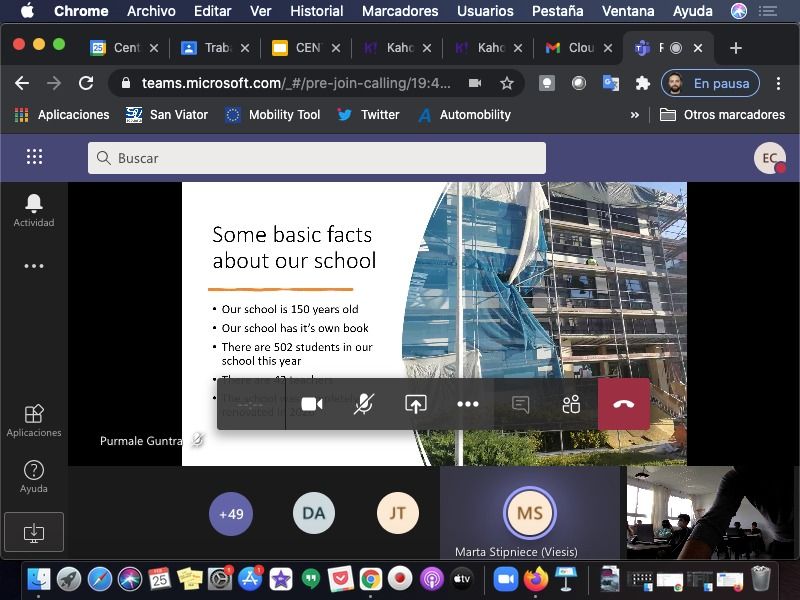Screen dimensions: 800x600
Task: Open Safari from the dock
Action: pyautogui.click(x=99, y=579)
